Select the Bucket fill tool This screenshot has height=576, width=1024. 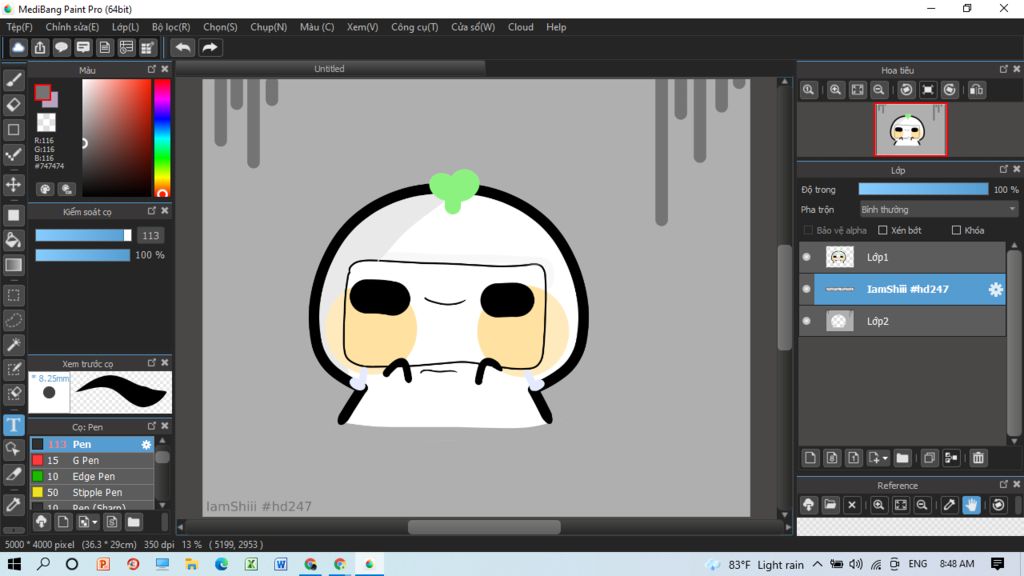[13, 240]
